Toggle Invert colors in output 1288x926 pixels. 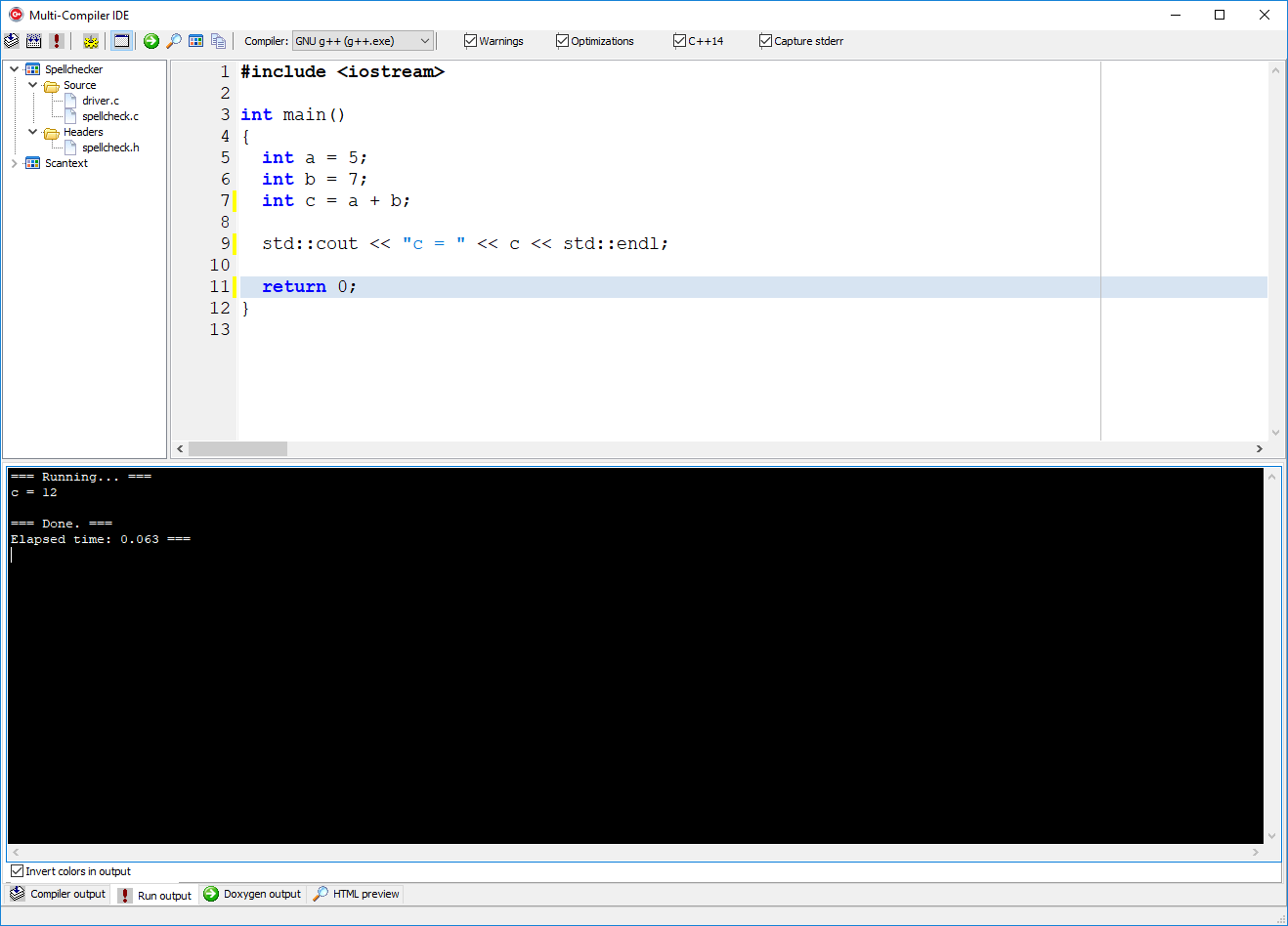pos(17,871)
